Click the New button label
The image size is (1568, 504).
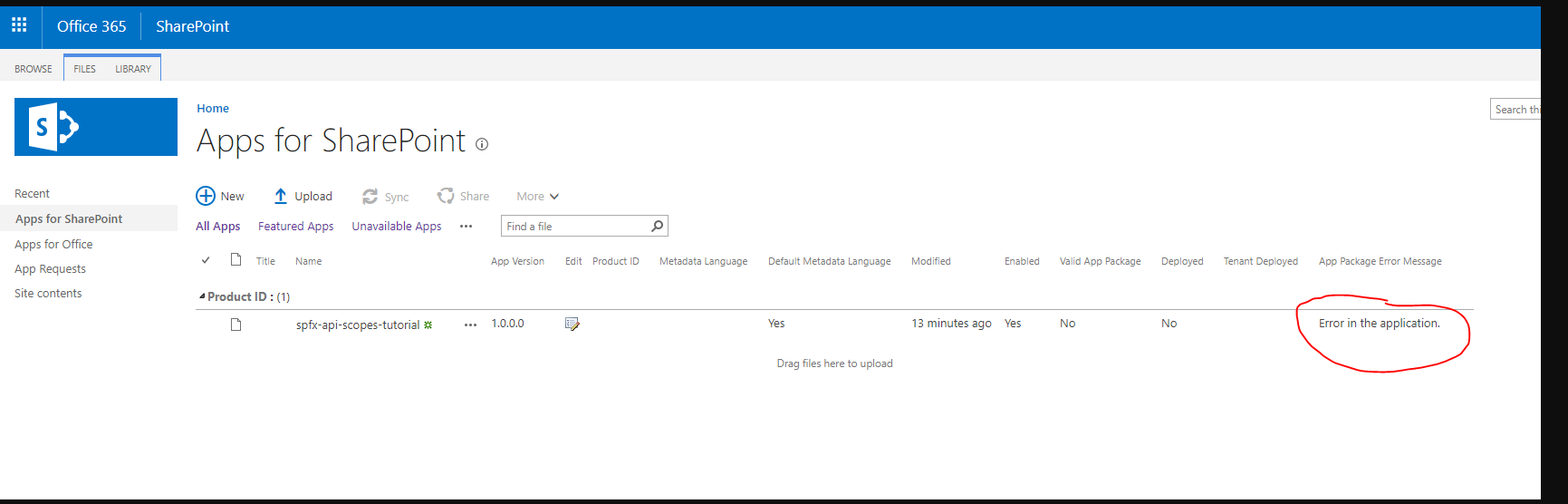tap(232, 197)
